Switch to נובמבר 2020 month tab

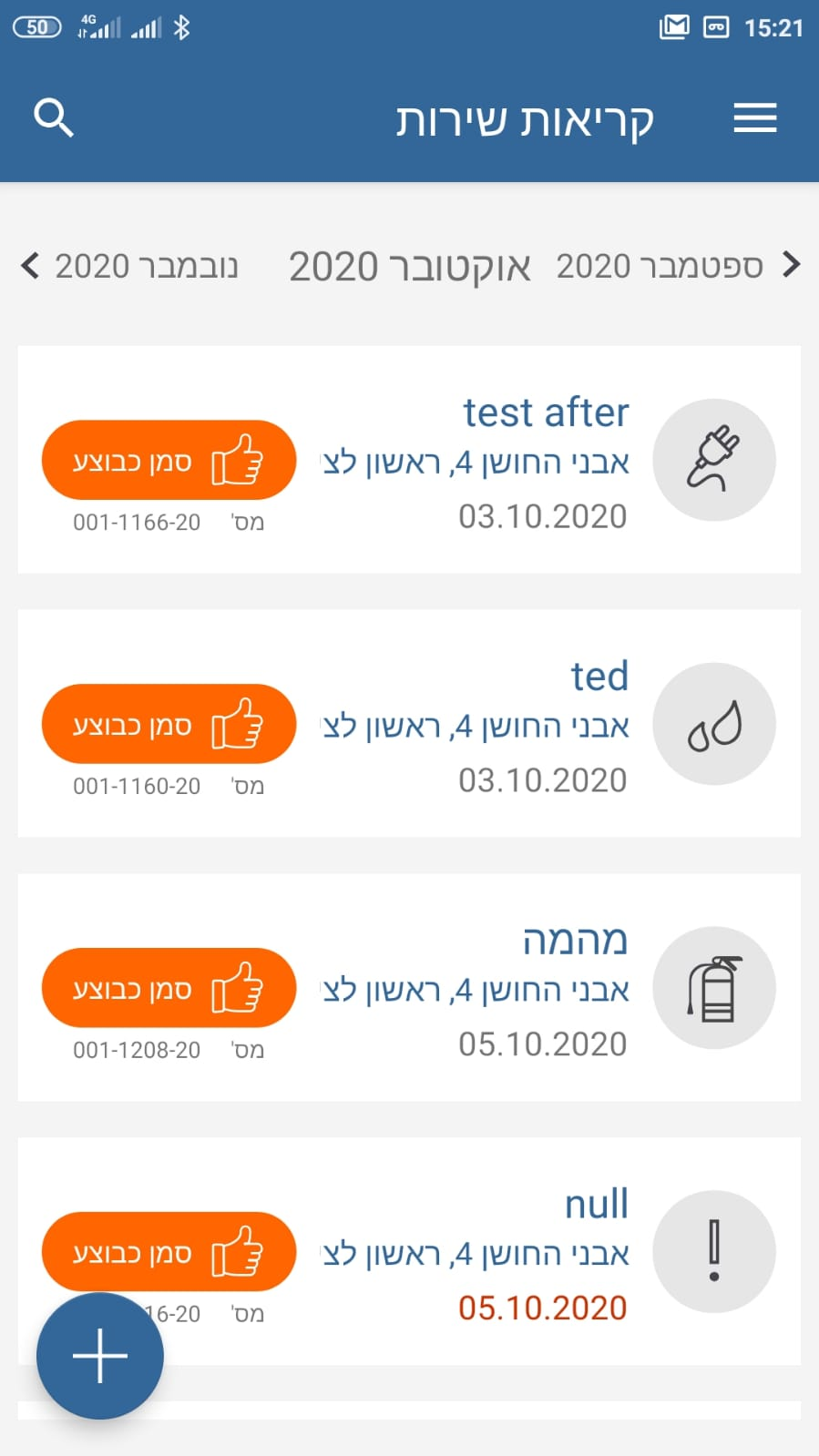coord(146,266)
